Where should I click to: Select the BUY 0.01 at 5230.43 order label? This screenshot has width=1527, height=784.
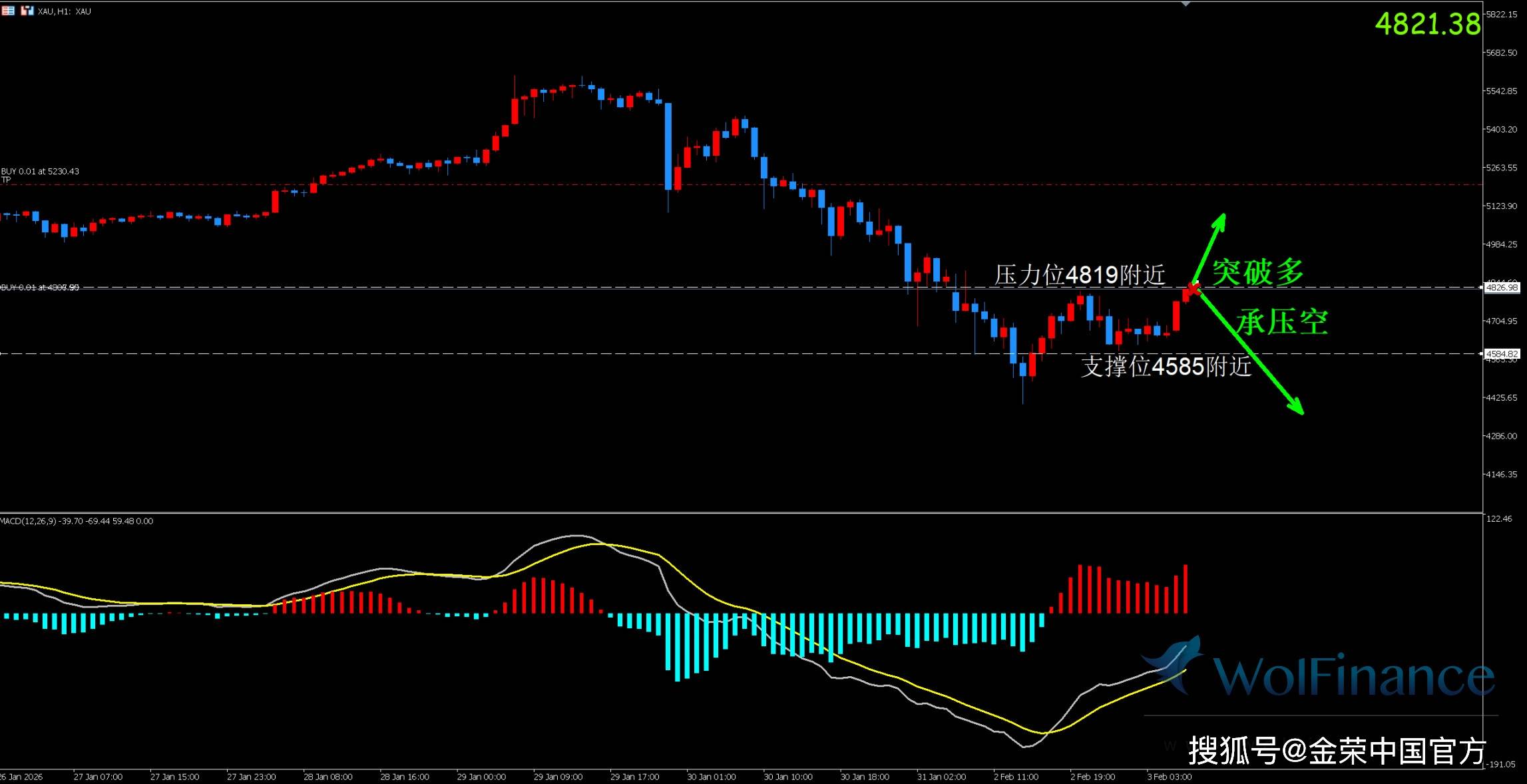(x=40, y=171)
